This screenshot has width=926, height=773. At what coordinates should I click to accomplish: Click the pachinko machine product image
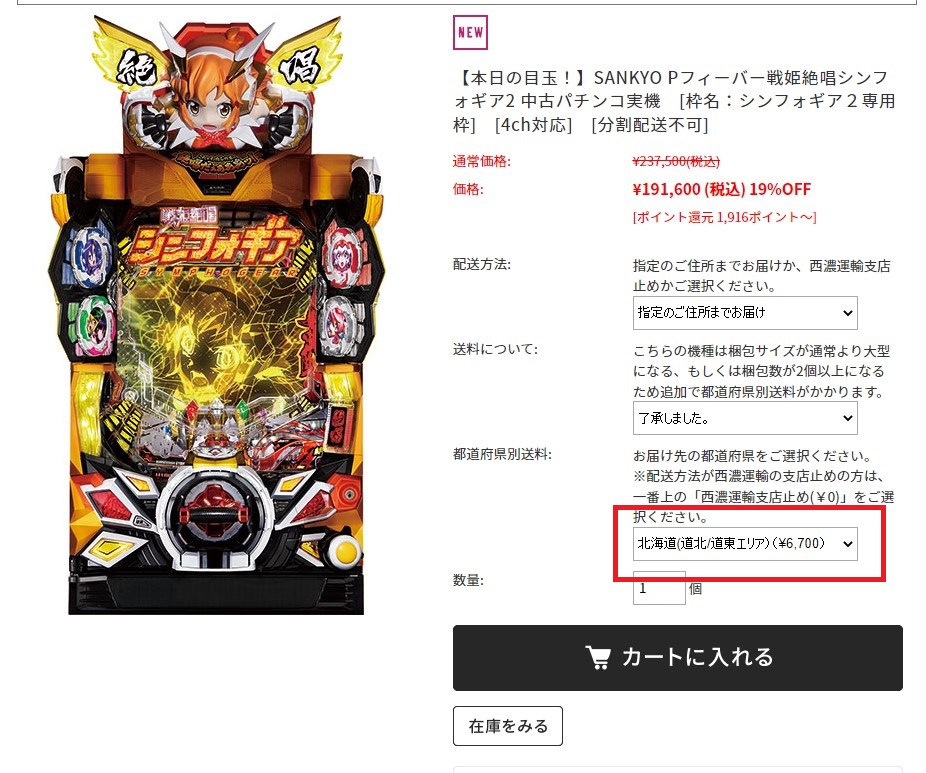click(216, 315)
